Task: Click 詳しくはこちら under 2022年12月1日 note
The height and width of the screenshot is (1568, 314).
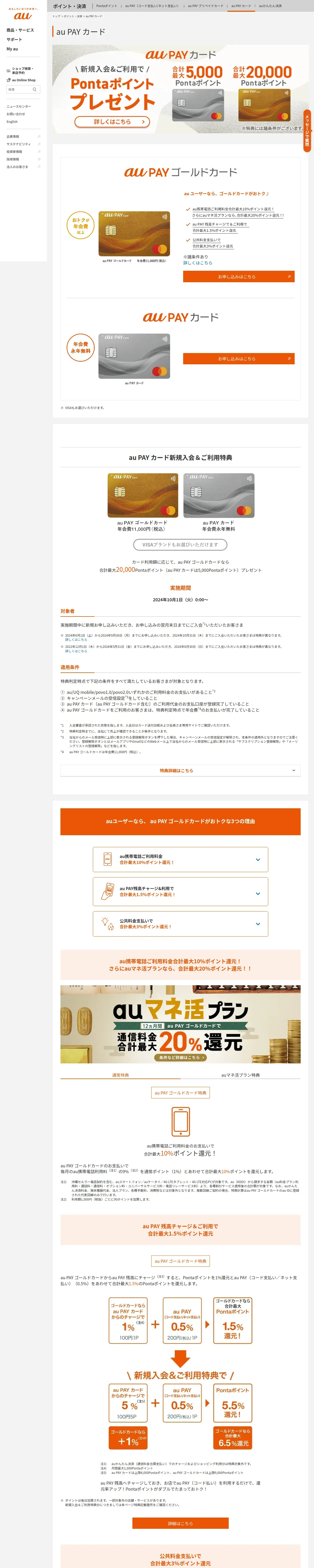Action: pos(76,651)
